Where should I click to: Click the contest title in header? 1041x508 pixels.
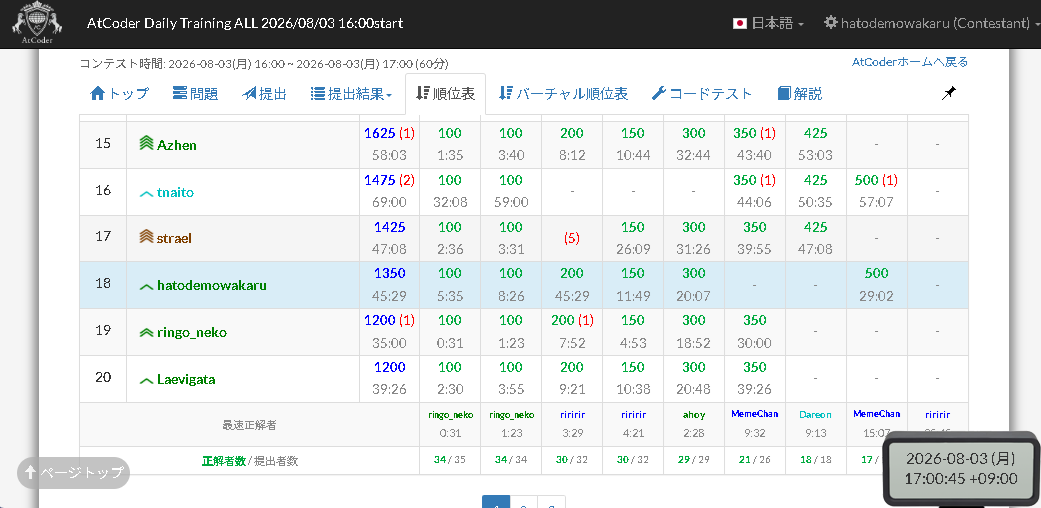tap(244, 23)
